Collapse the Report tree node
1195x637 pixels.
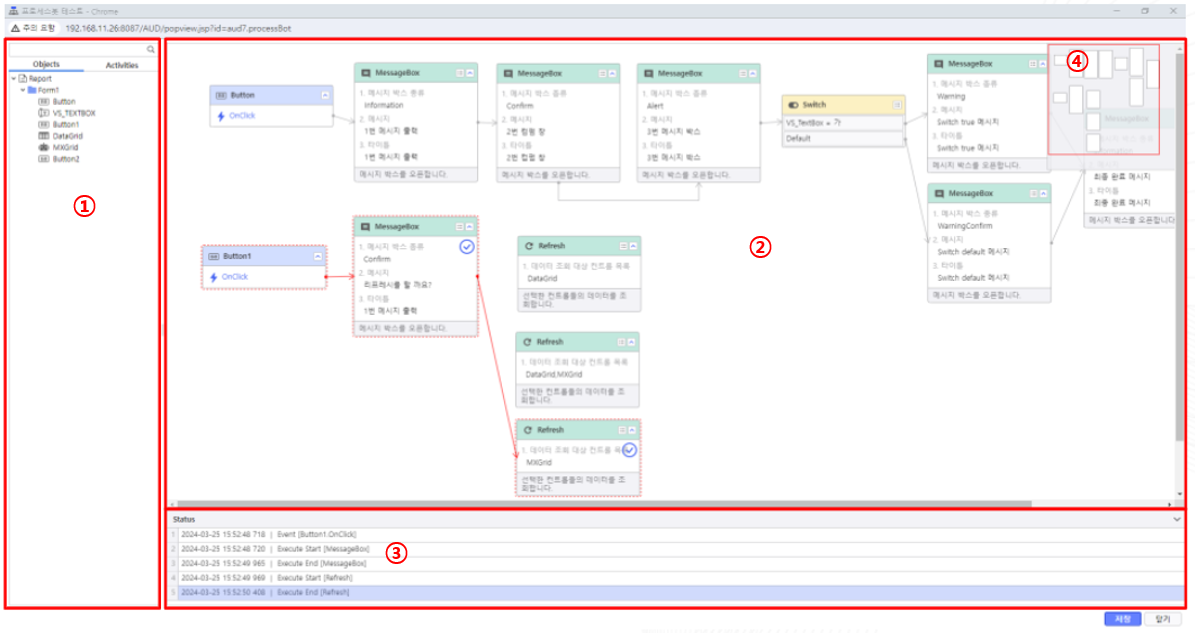(x=14, y=78)
